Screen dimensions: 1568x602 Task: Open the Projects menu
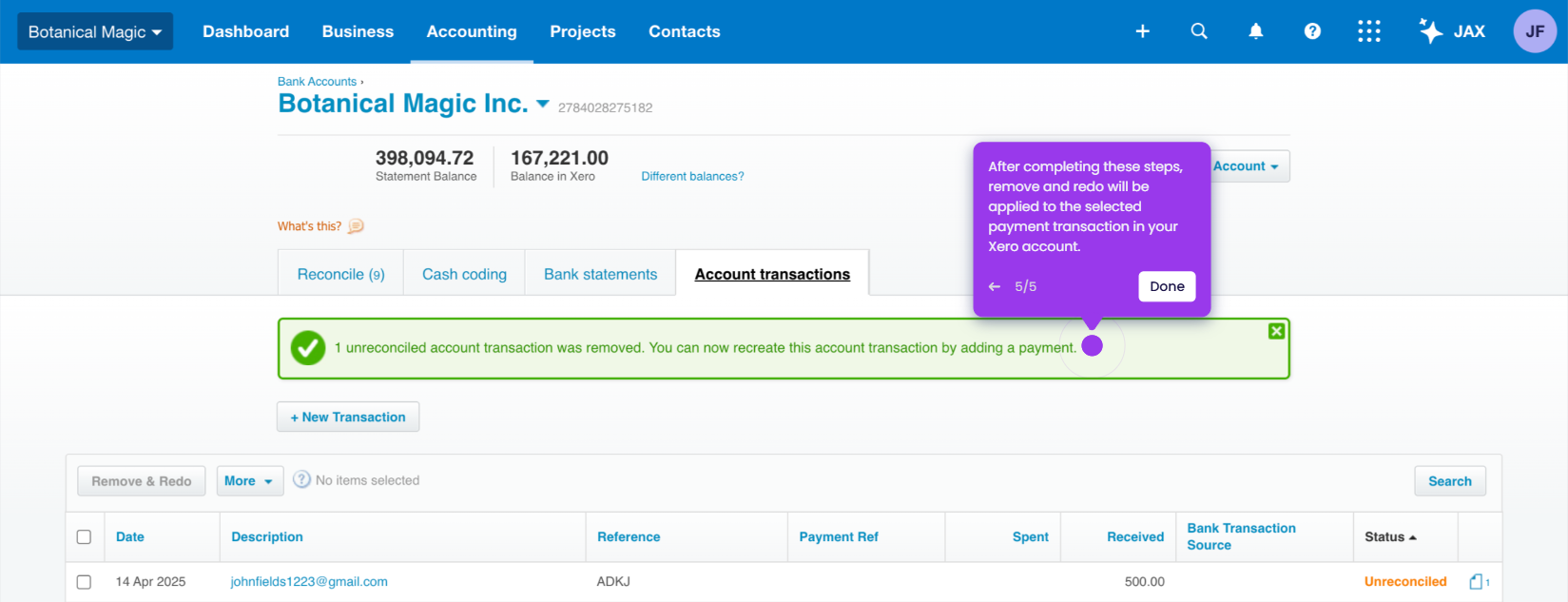pyautogui.click(x=583, y=31)
